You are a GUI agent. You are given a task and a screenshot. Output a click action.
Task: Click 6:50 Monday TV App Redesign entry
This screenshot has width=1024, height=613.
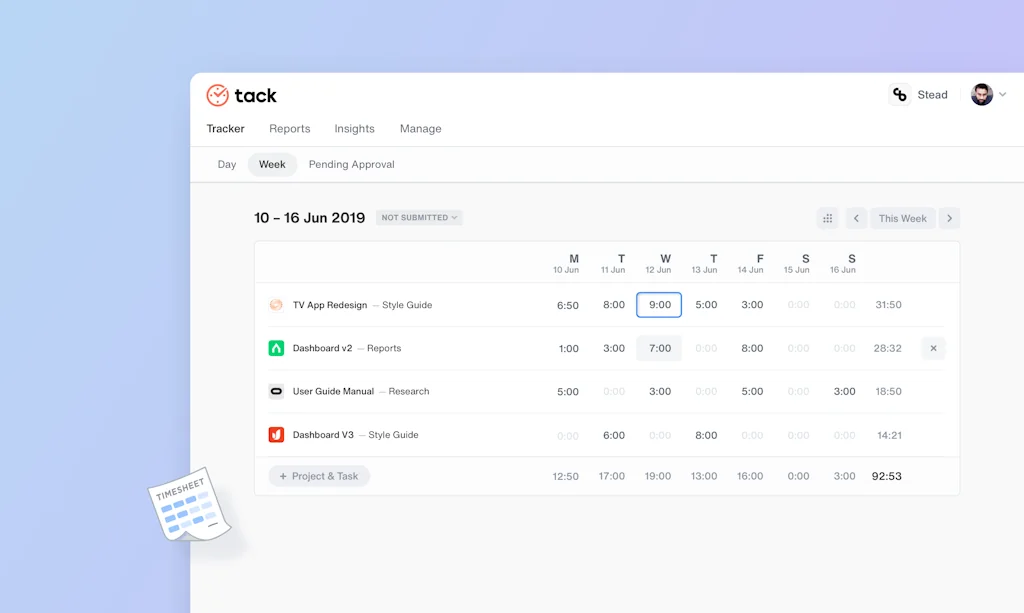568,305
